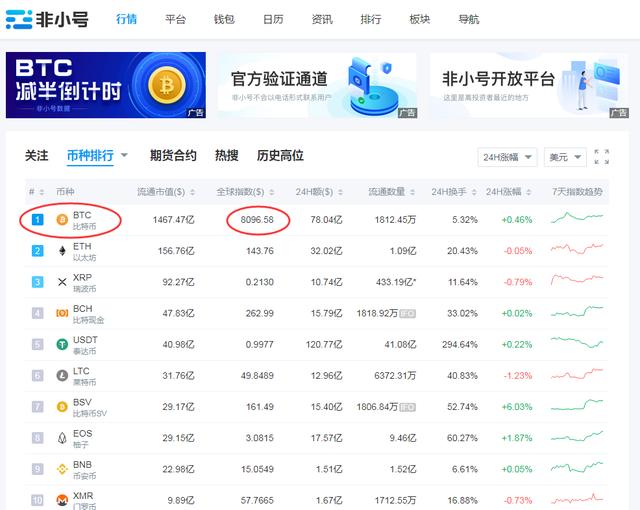This screenshot has width=640, height=510.
Task: Open the USDT 泰达币 coin link
Action: click(x=85, y=345)
